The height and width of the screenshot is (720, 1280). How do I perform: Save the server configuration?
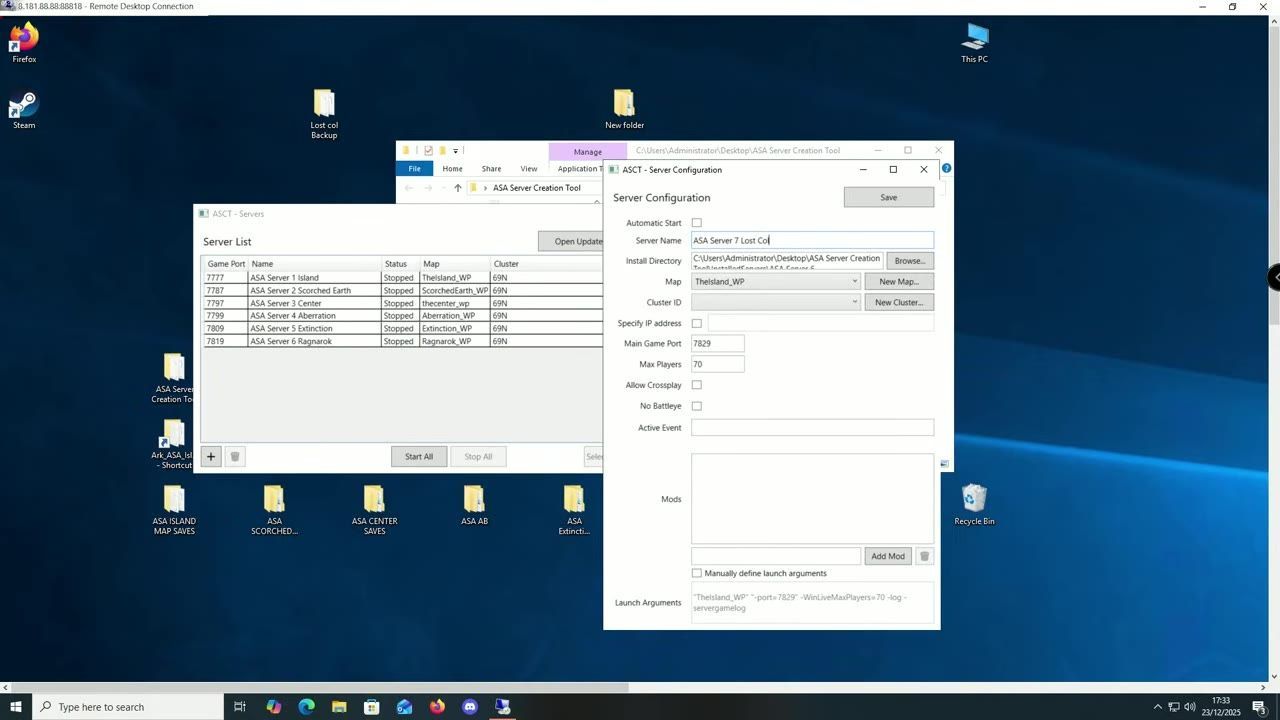[889, 197]
